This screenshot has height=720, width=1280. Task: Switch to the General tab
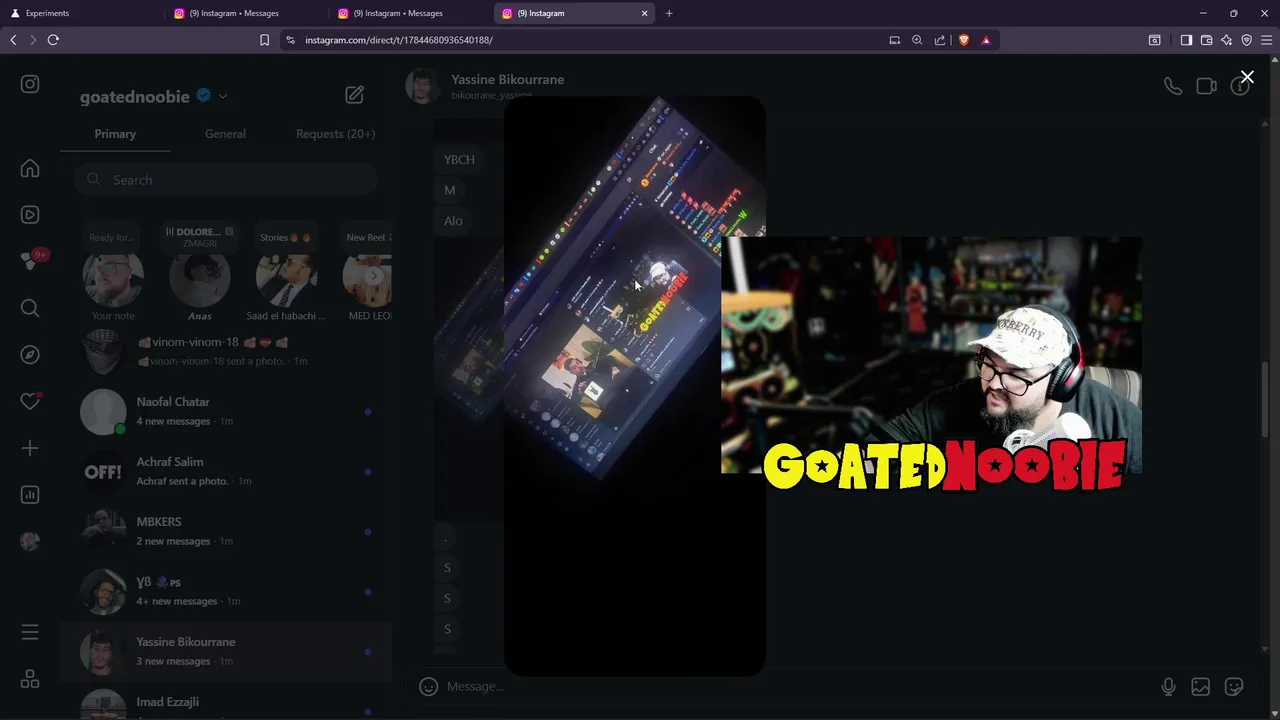pyautogui.click(x=225, y=134)
